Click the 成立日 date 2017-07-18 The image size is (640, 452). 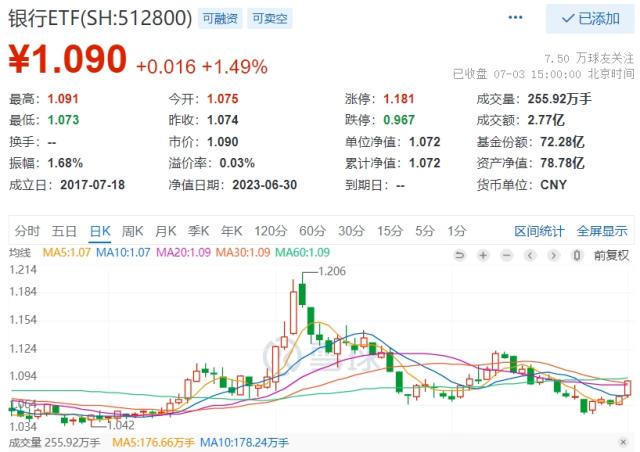(93, 185)
